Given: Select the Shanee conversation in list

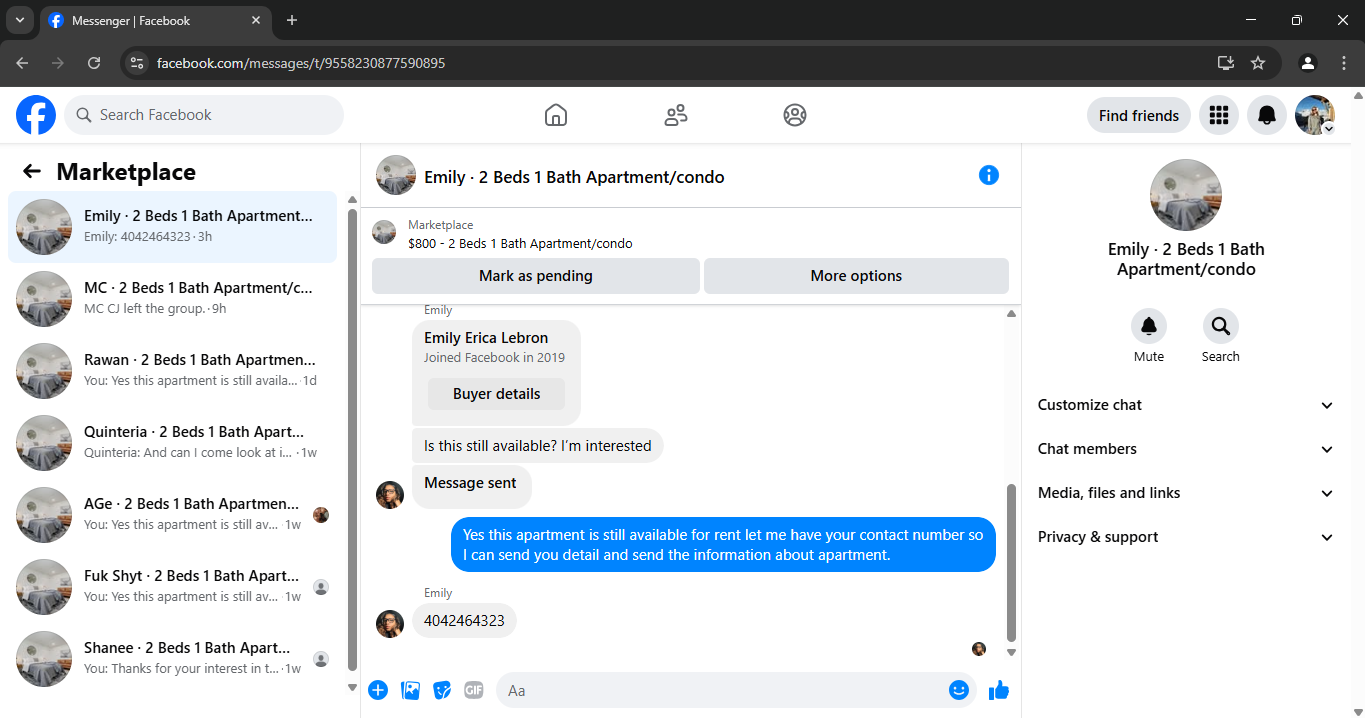Looking at the screenshot, I should coord(172,659).
